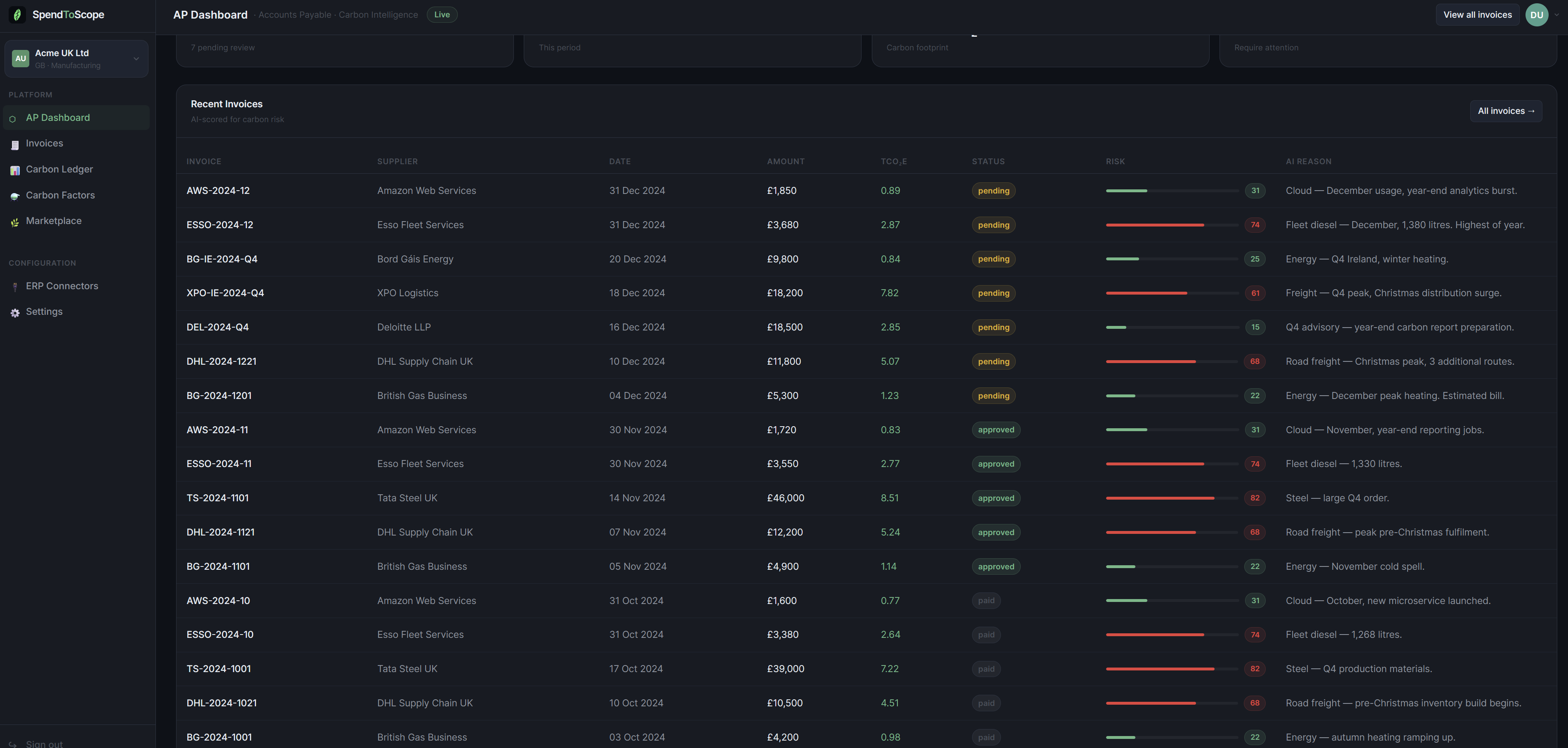Click the STATUS column header
The height and width of the screenshot is (748, 1568).
988,161
